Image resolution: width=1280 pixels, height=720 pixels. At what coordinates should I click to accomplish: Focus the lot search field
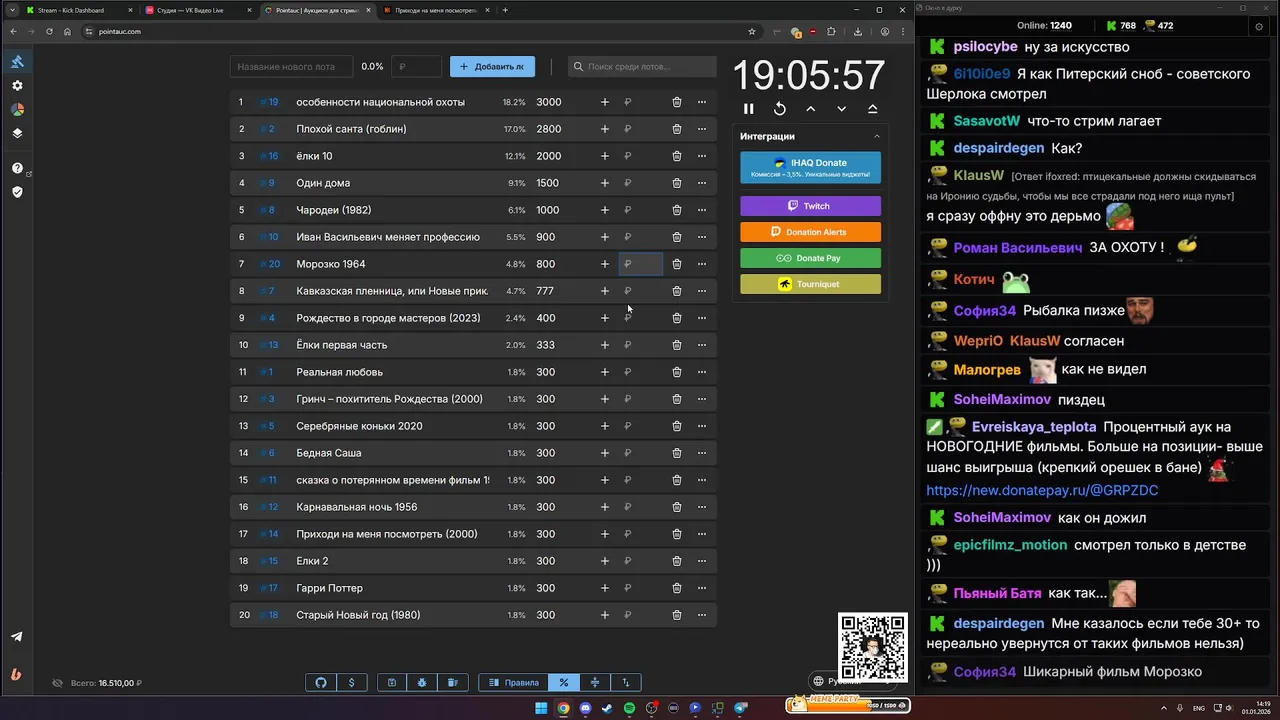[642, 67]
